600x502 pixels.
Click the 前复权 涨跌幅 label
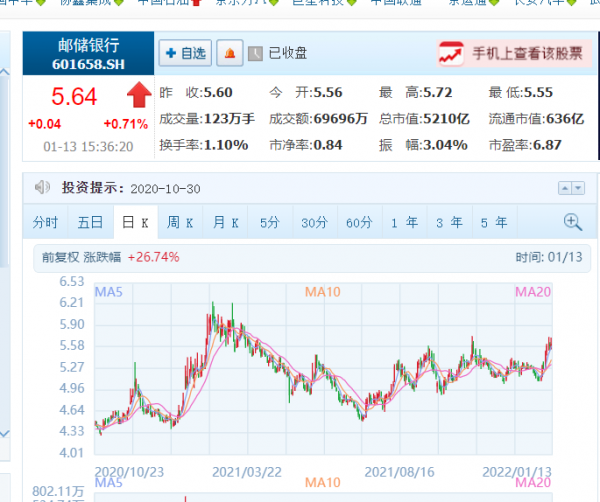pos(82,257)
